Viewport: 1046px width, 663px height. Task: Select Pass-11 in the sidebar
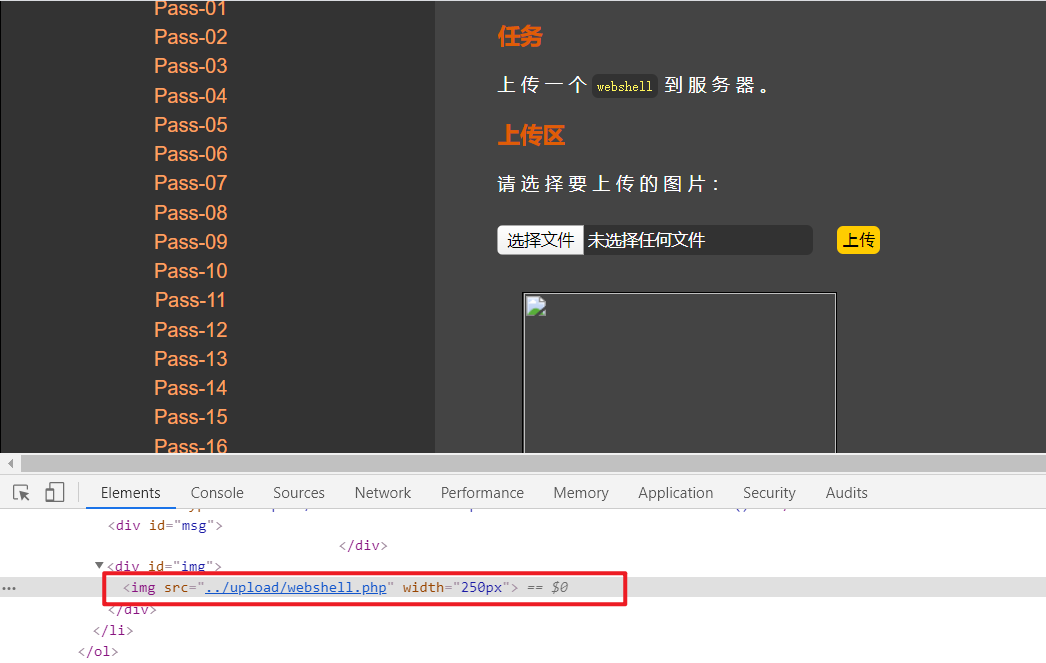coord(191,300)
